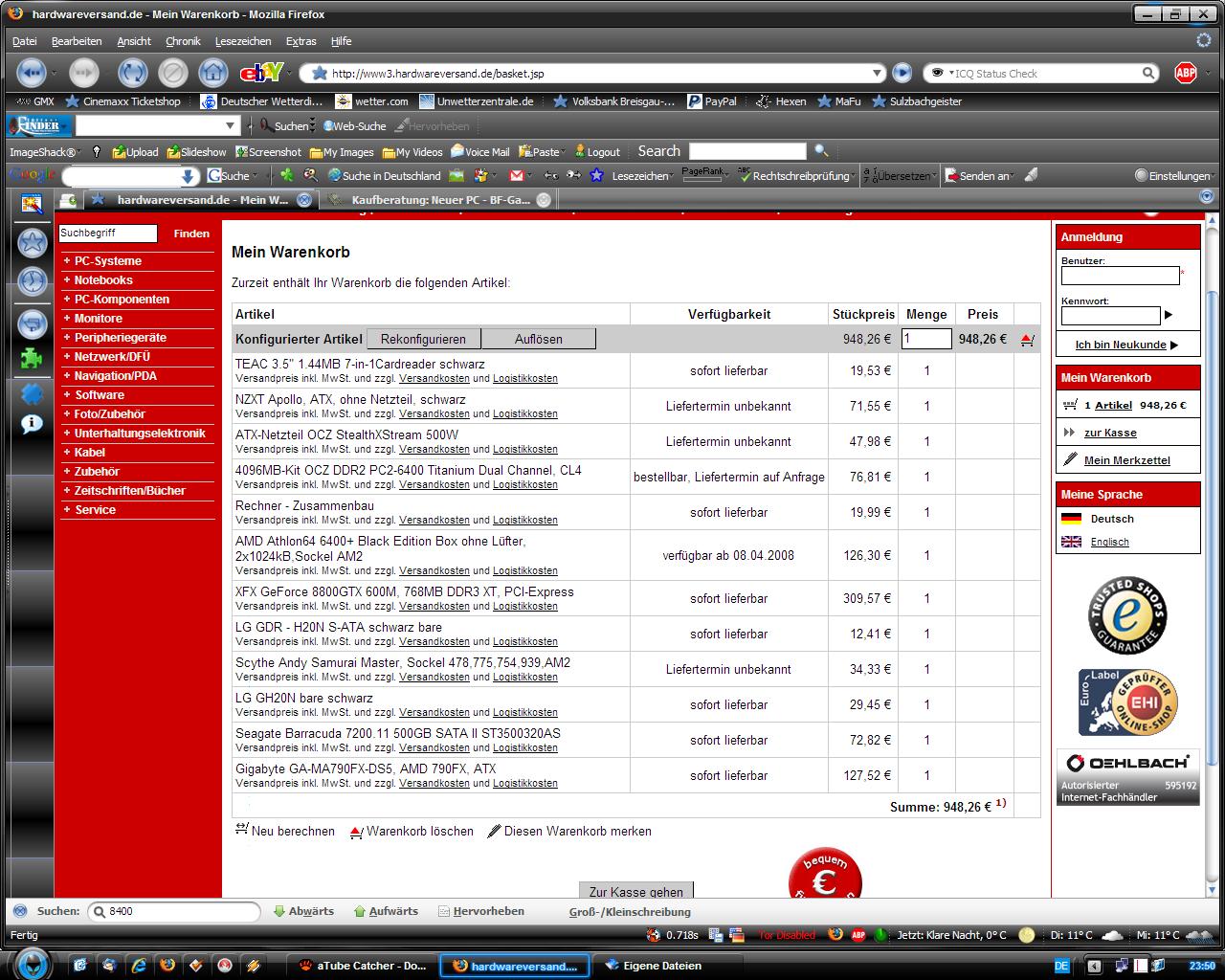Open aTube Catcher from the taskbar
This screenshot has width=1225, height=980.
[x=363, y=966]
